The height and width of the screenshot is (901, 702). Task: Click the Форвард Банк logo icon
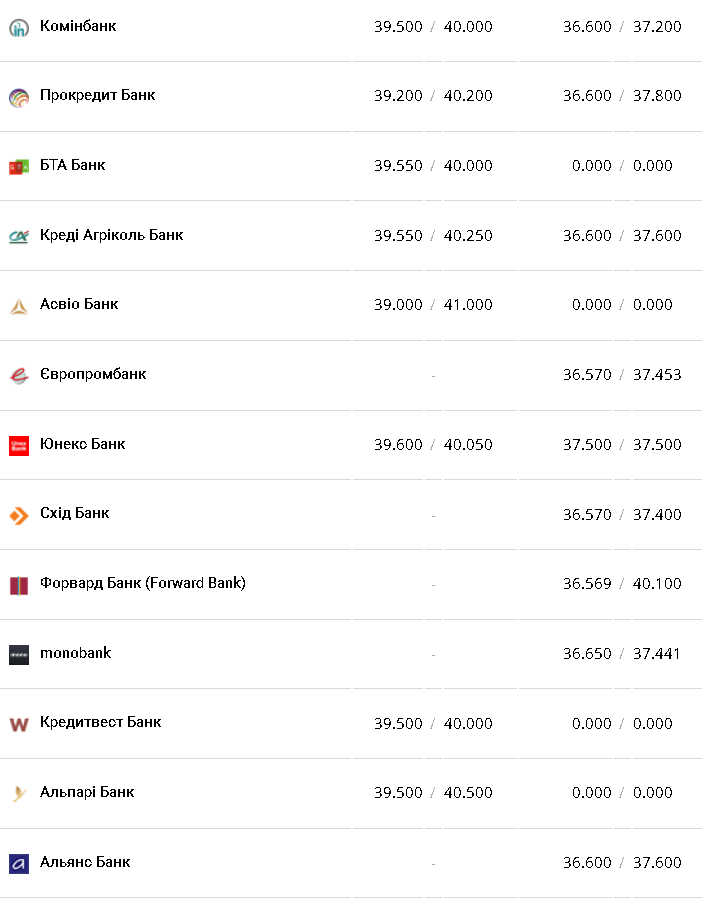pos(19,585)
